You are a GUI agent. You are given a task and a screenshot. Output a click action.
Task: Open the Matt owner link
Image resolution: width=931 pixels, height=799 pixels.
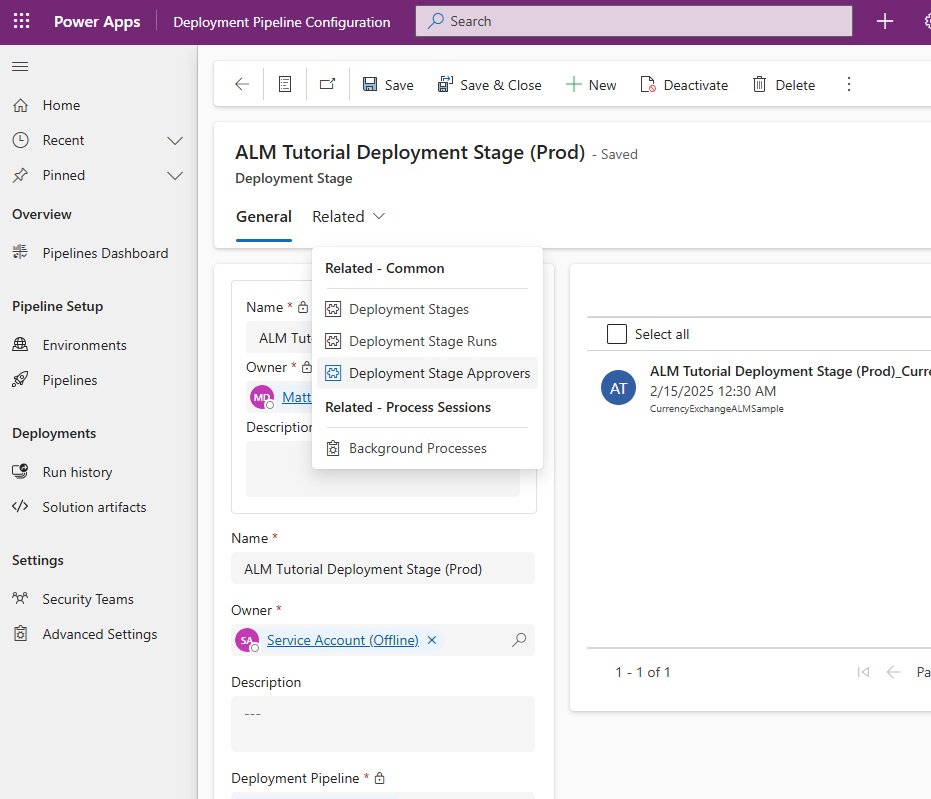(296, 397)
